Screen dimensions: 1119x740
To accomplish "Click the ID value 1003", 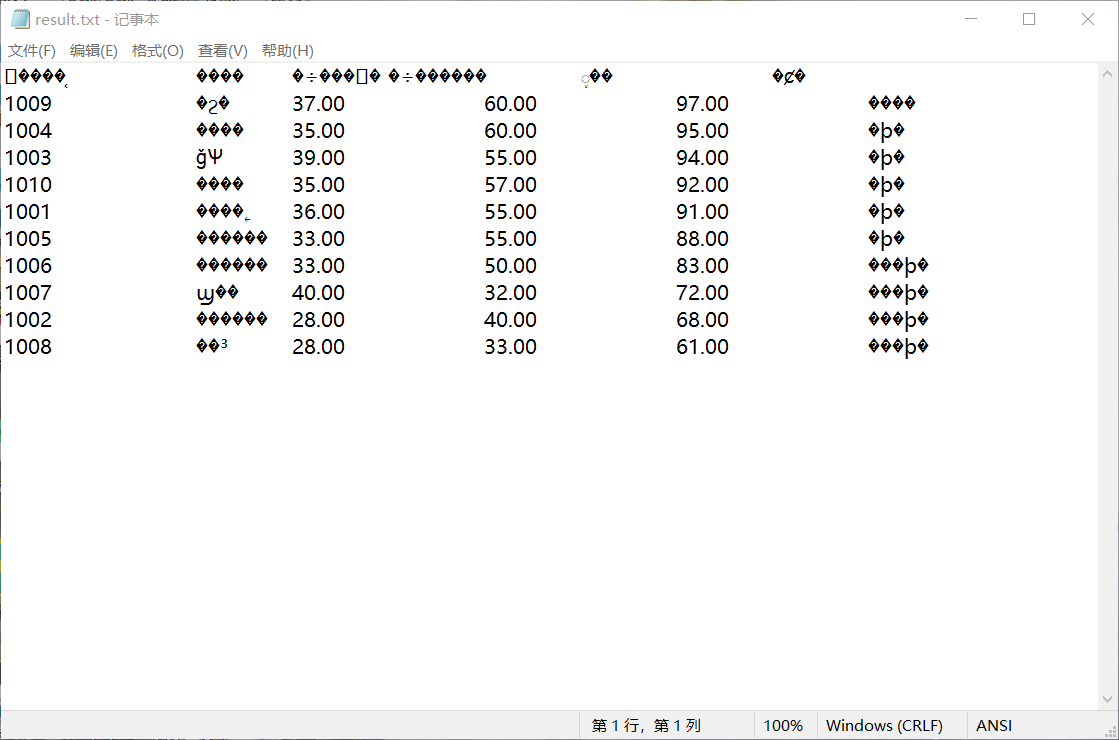I will [x=29, y=158].
